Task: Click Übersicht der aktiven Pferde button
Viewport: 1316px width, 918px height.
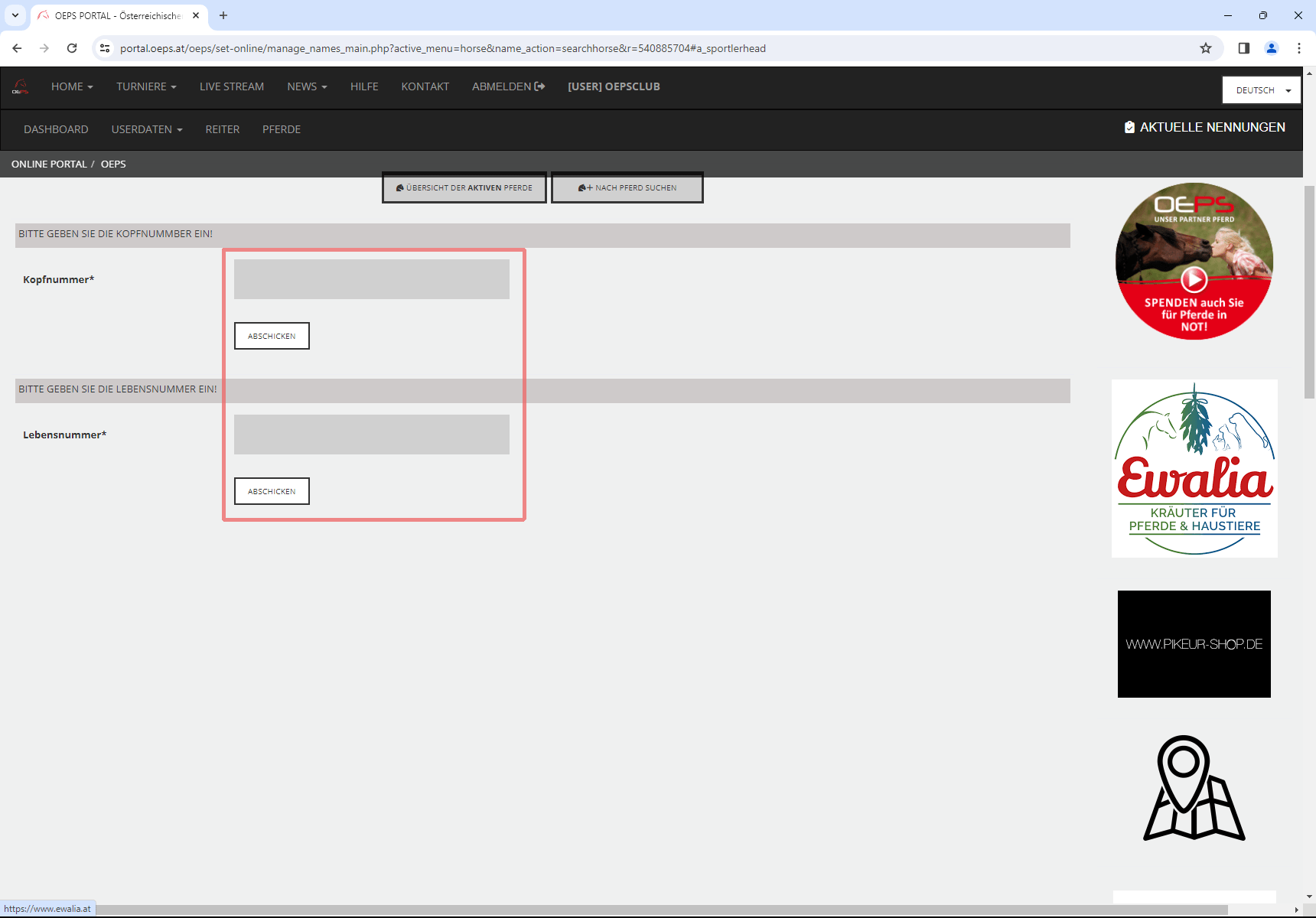Action: [464, 187]
